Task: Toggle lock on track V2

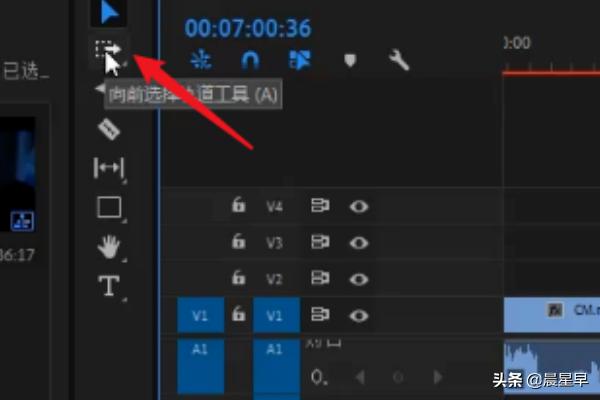Action: click(238, 277)
